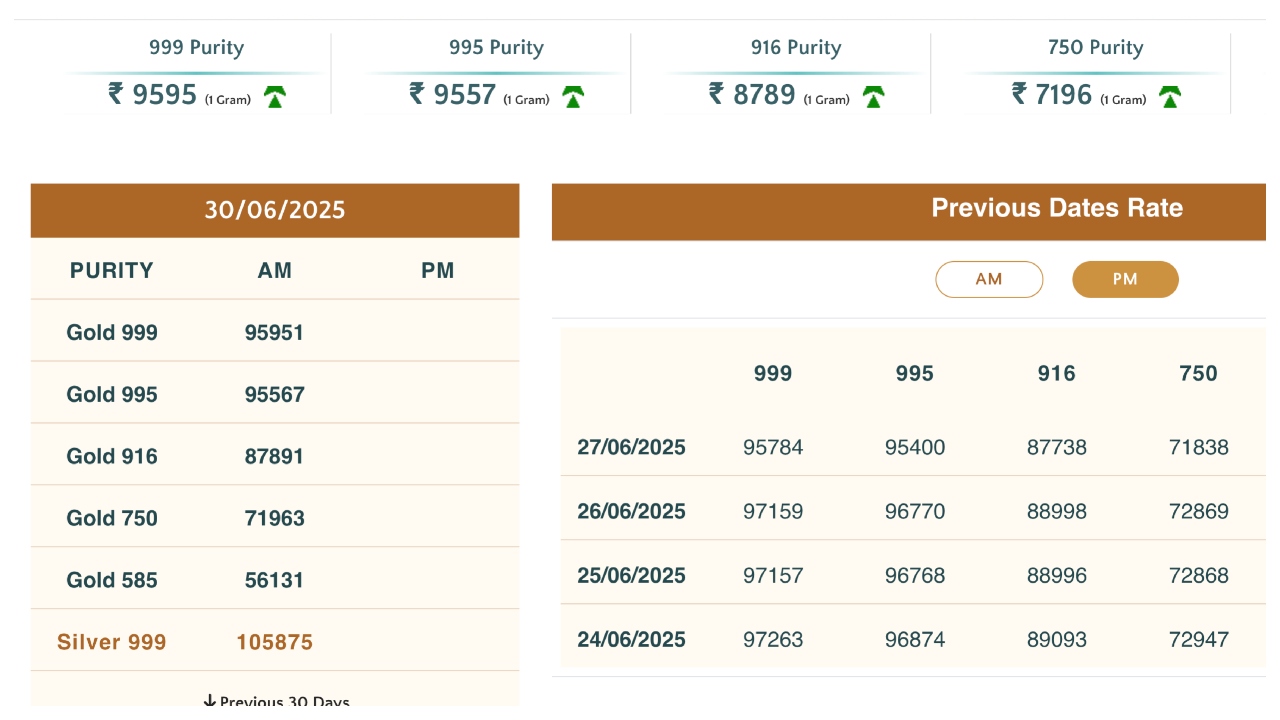Click the 30/06/2025 date header

(275, 210)
